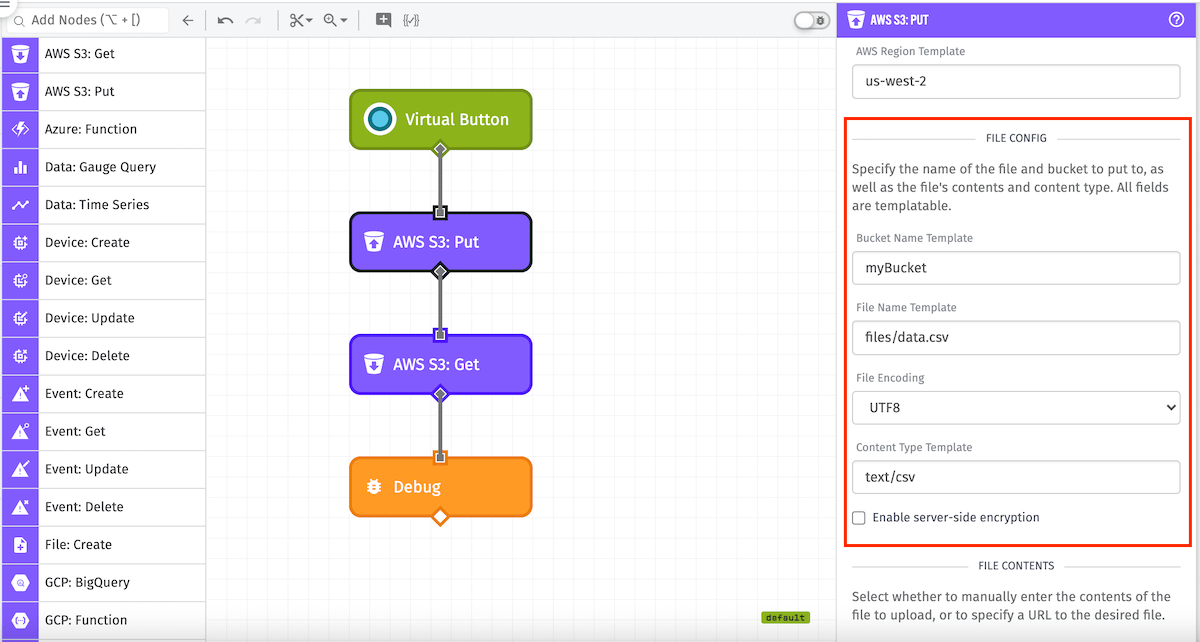Screen dimensions: 1200x642
Task: Click the AWS S3: Put palette icon
Action: click(20, 92)
